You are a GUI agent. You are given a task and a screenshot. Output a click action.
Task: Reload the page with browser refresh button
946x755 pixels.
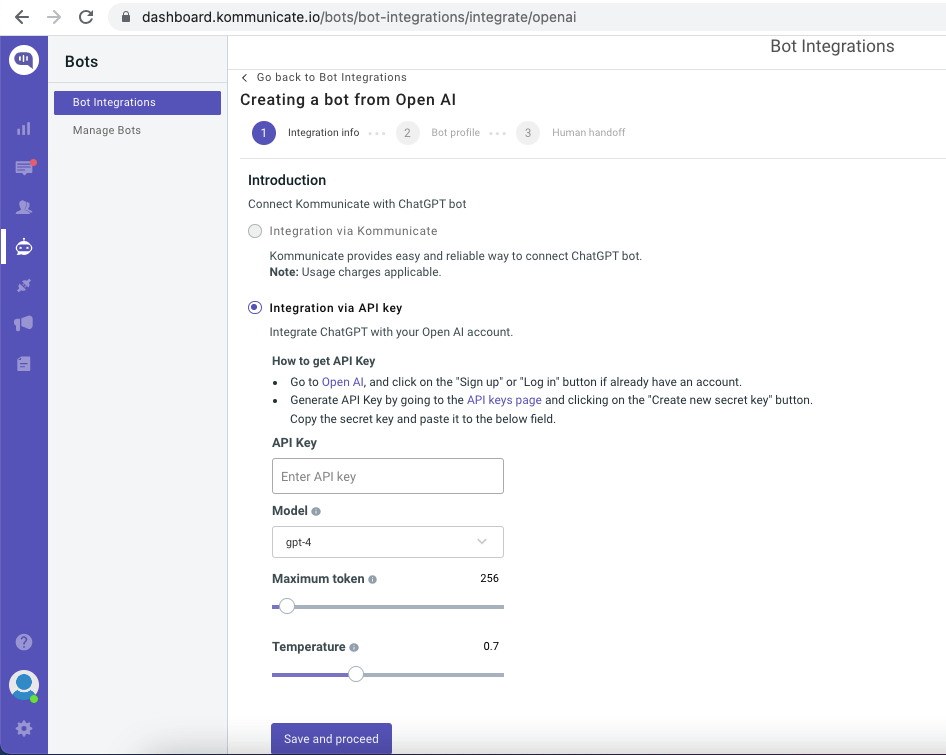pyautogui.click(x=86, y=17)
